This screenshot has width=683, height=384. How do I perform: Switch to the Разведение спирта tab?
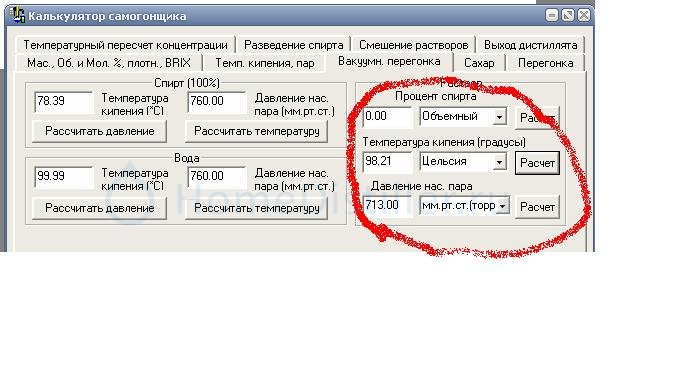pyautogui.click(x=293, y=45)
